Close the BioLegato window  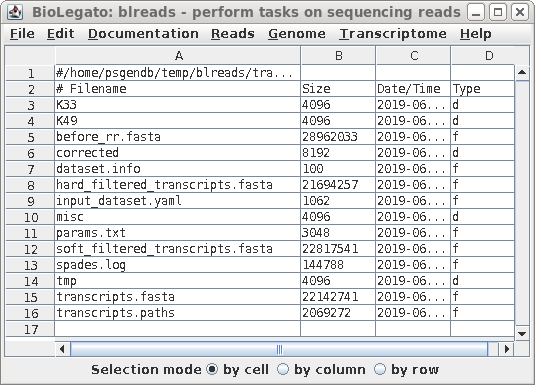(520, 13)
